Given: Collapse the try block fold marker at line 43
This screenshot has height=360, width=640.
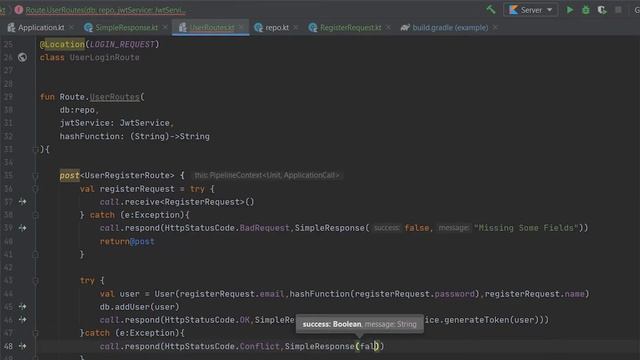Looking at the screenshot, I should click(x=36, y=281).
